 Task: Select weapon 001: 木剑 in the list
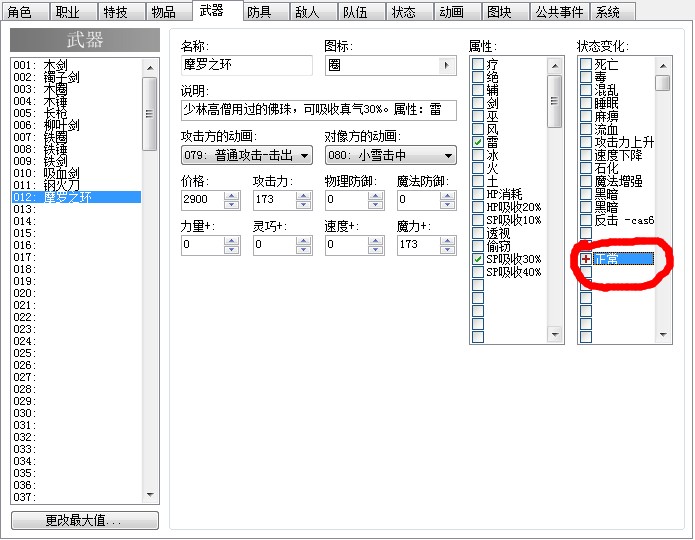click(76, 65)
